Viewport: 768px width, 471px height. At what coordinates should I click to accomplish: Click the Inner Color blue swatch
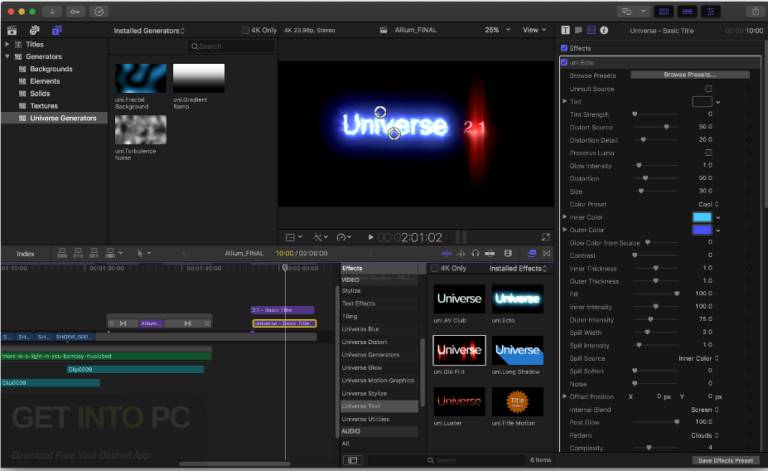[x=702, y=217]
